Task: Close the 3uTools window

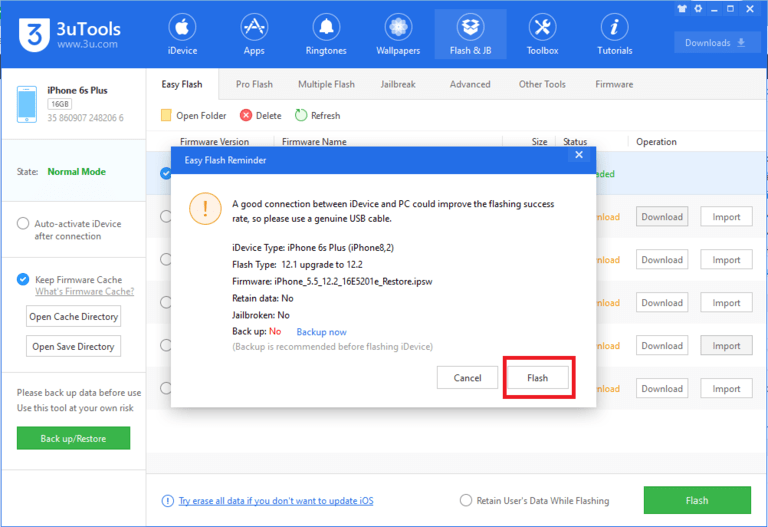Action: (x=750, y=9)
